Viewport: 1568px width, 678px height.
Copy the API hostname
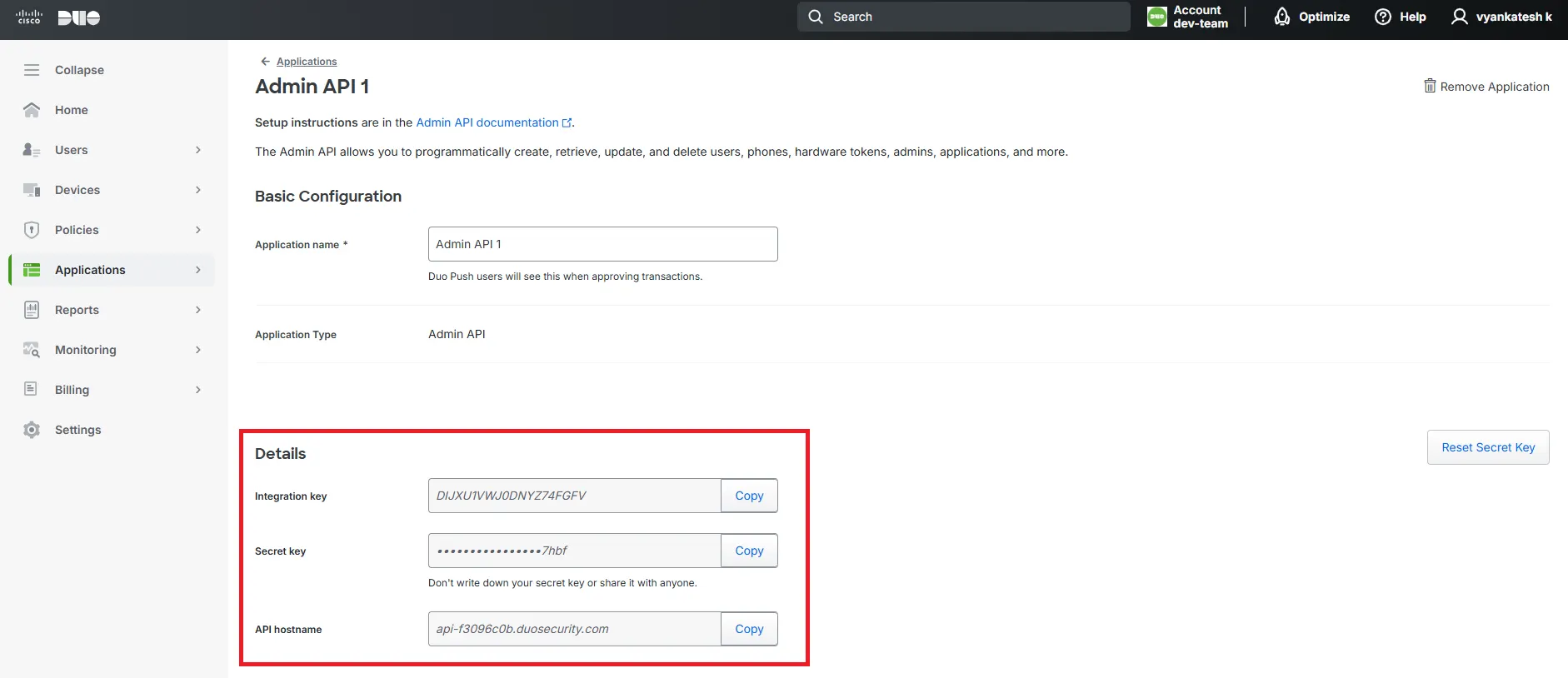pyautogui.click(x=749, y=629)
